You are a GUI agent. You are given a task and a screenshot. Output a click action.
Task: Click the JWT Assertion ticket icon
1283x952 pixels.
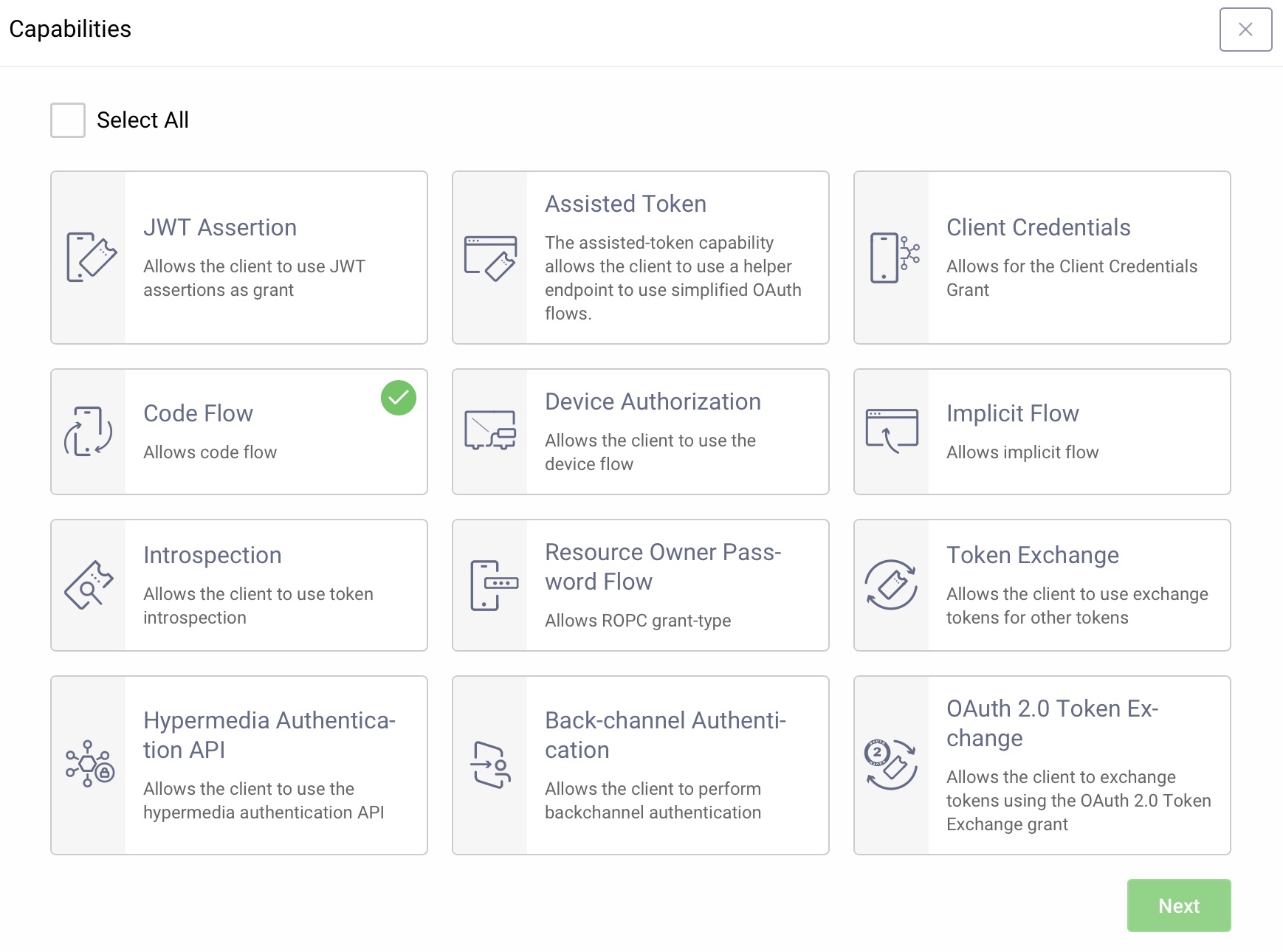coord(91,258)
